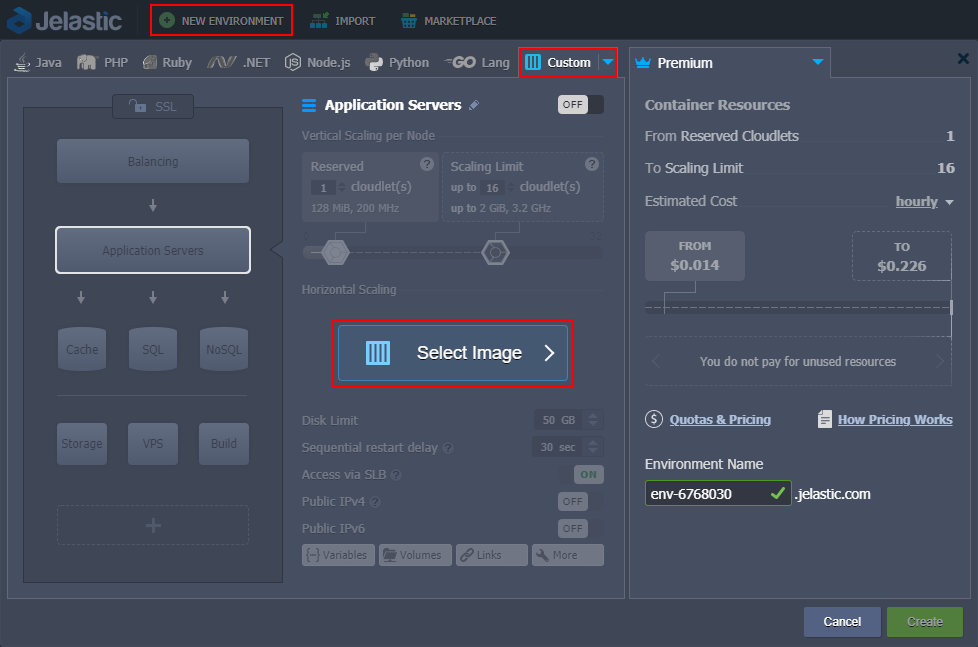Open the Import option
The height and width of the screenshot is (647, 978).
coord(342,21)
